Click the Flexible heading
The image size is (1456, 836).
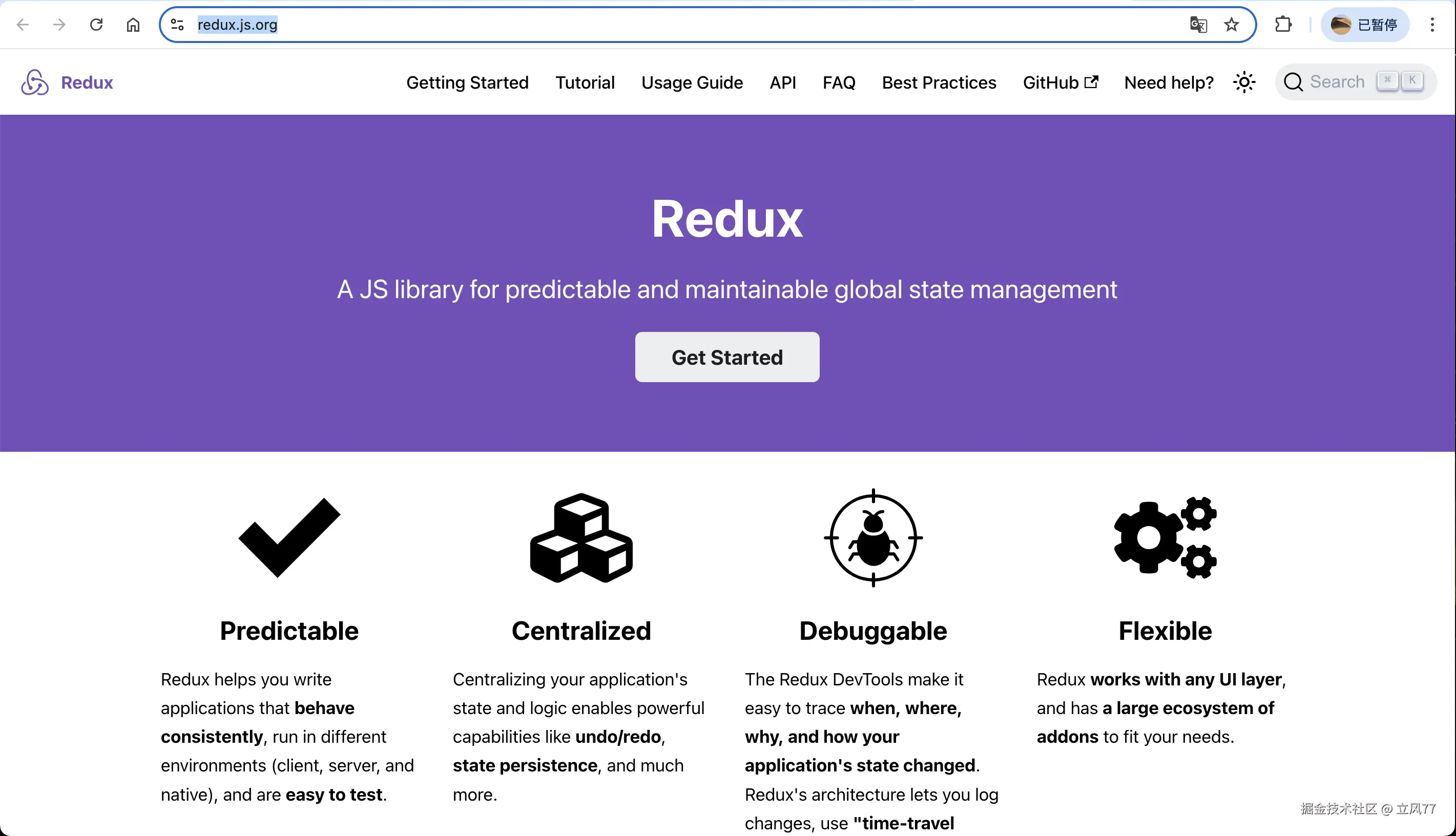point(1165,631)
